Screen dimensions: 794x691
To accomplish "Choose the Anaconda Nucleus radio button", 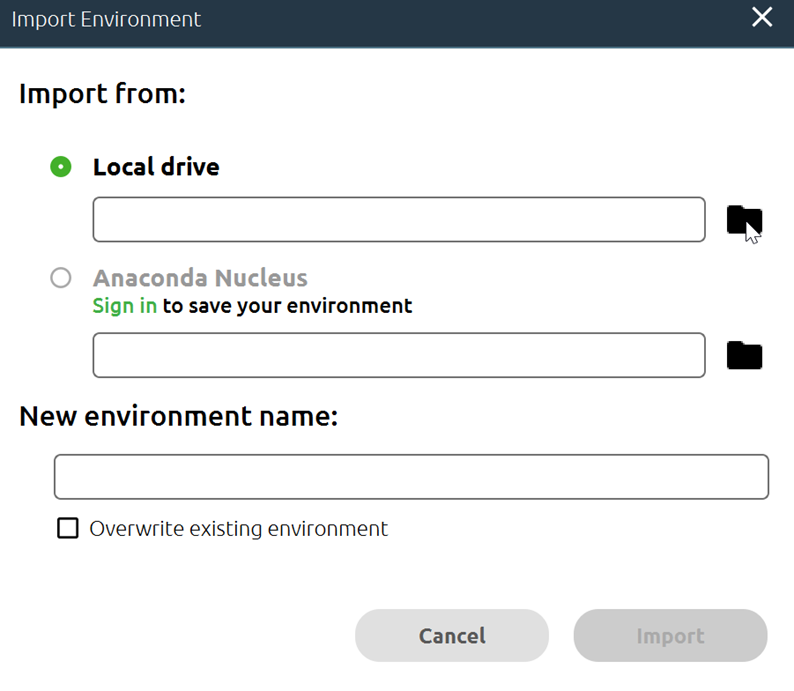I will click(x=61, y=278).
